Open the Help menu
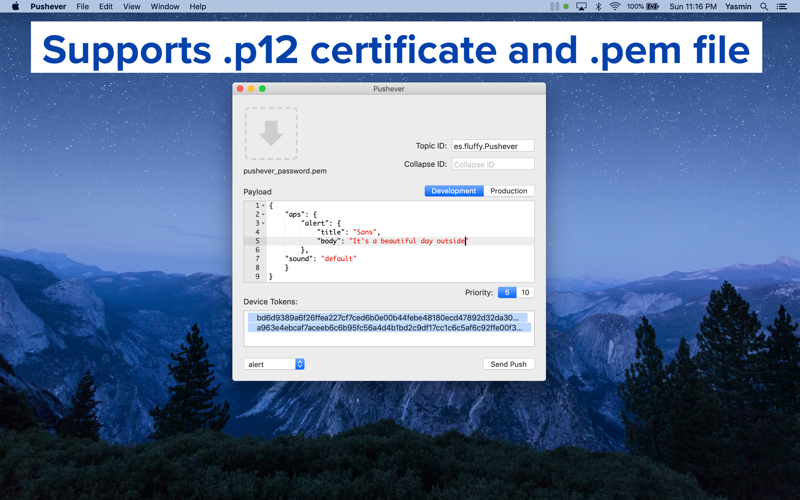Screen dimensions: 800x500 coord(197,7)
